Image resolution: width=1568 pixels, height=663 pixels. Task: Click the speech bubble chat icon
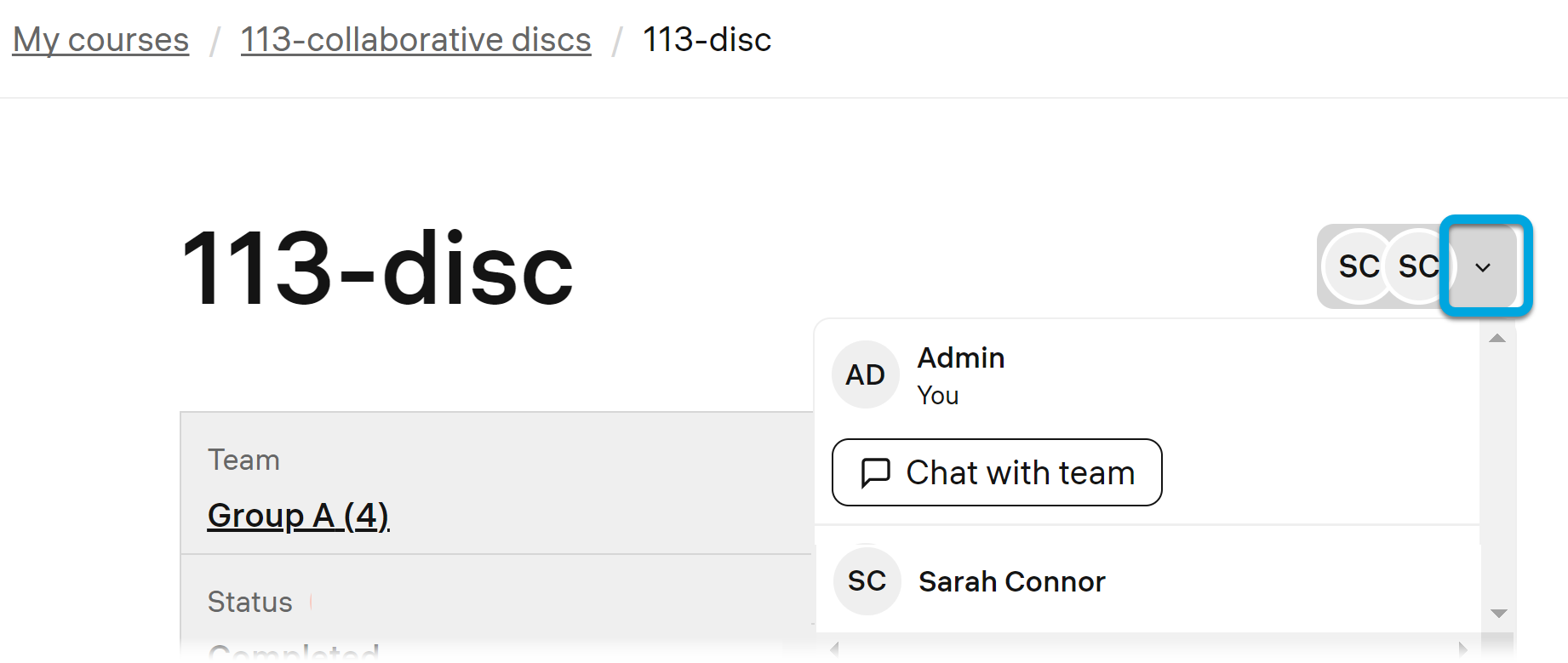pos(875,472)
